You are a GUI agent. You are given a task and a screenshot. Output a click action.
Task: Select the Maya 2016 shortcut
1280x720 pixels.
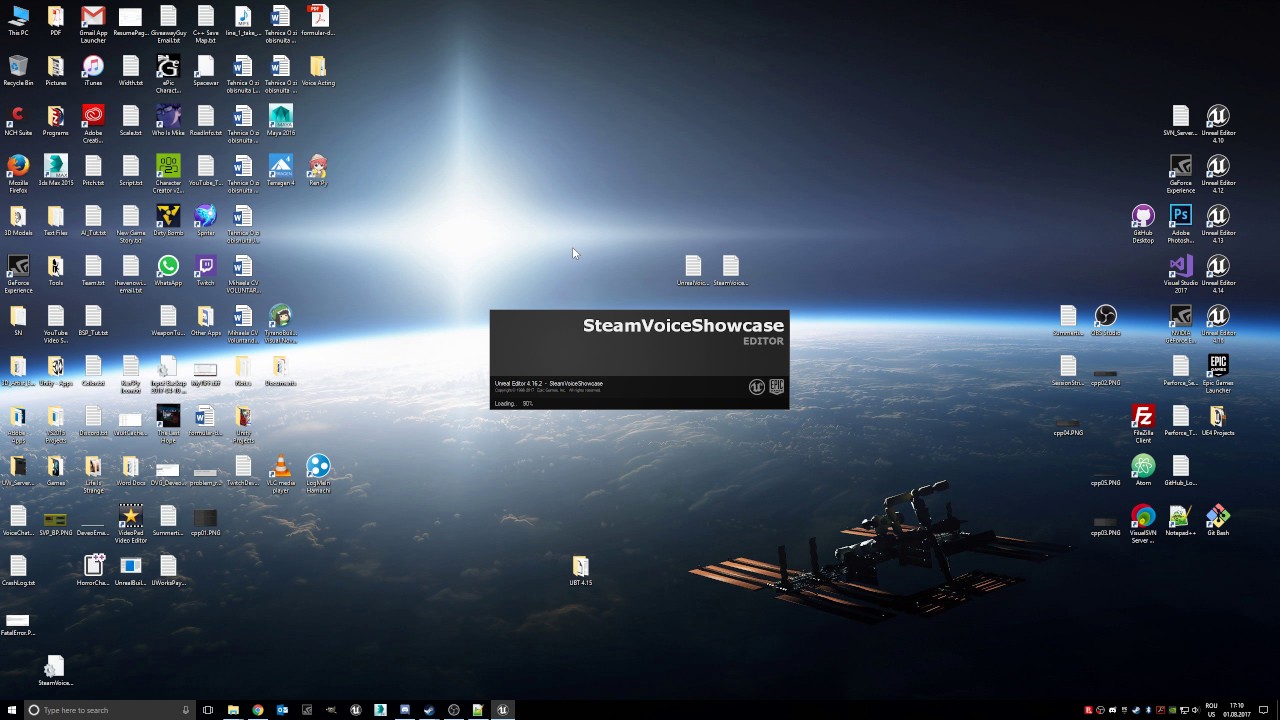(x=281, y=121)
